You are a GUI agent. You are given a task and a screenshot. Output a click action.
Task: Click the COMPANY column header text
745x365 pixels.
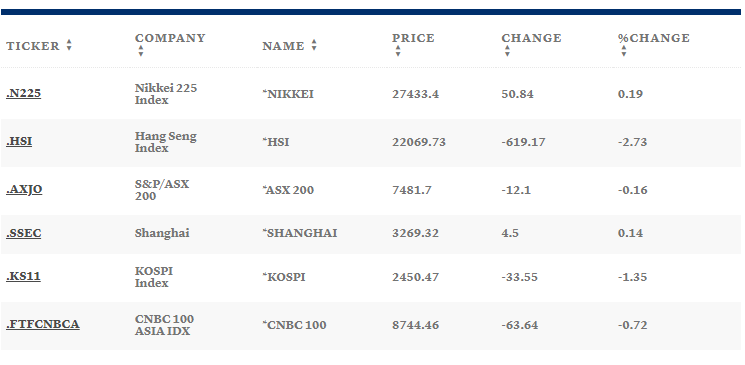(x=170, y=38)
